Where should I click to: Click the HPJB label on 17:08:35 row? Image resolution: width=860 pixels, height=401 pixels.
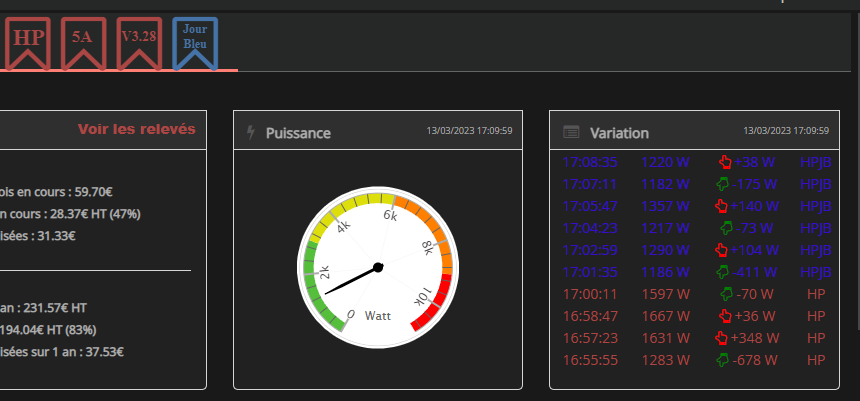tap(816, 162)
